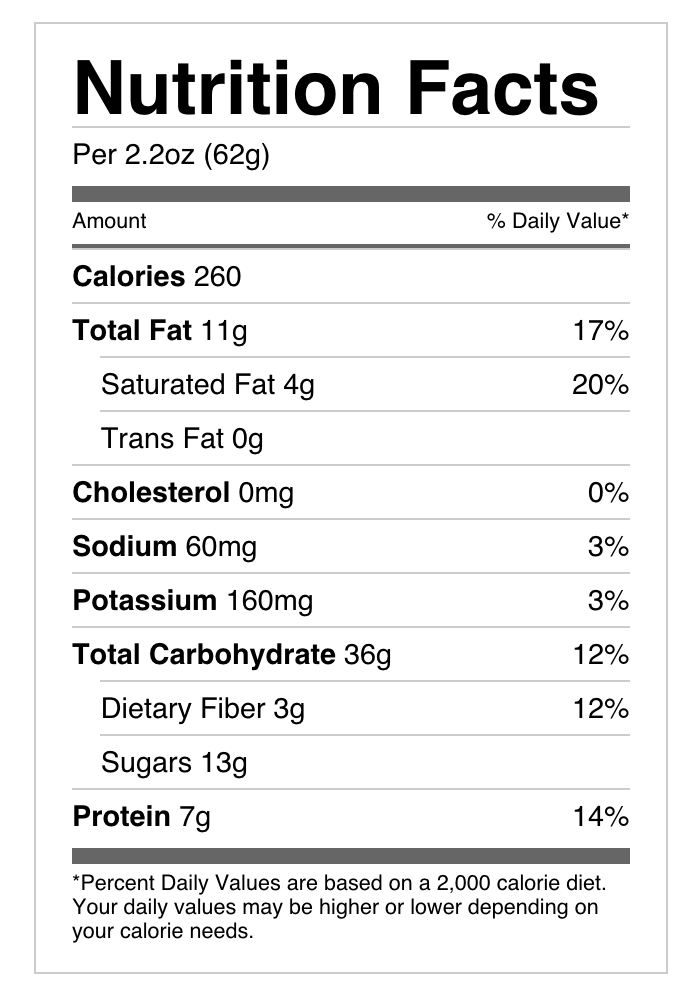The width and height of the screenshot is (694, 988).
Task: Click the 20% value for Saturated Fat
Action: click(600, 385)
